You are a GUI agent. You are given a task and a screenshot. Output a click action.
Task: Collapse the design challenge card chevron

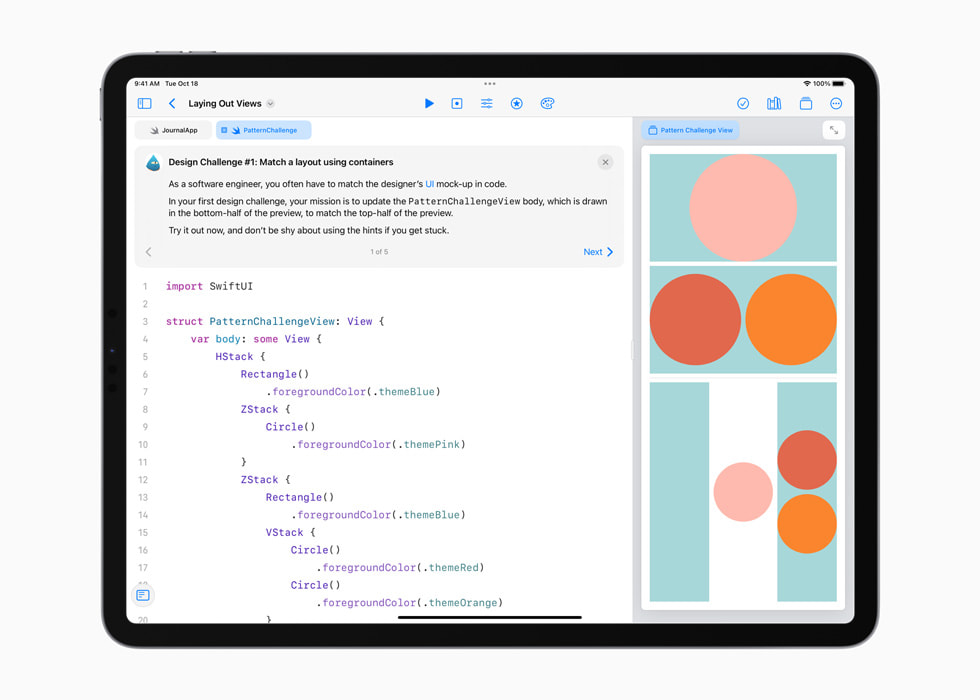pyautogui.click(x=148, y=252)
